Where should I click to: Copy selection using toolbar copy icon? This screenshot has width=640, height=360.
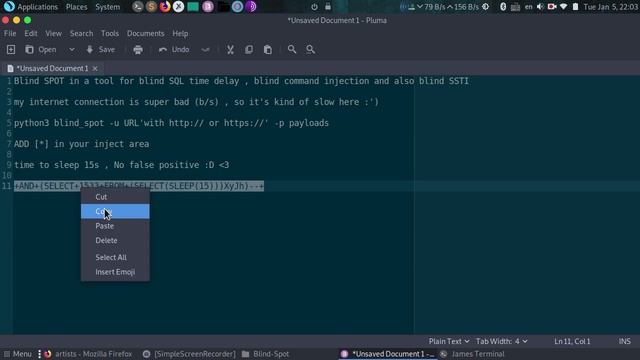tap(249, 49)
